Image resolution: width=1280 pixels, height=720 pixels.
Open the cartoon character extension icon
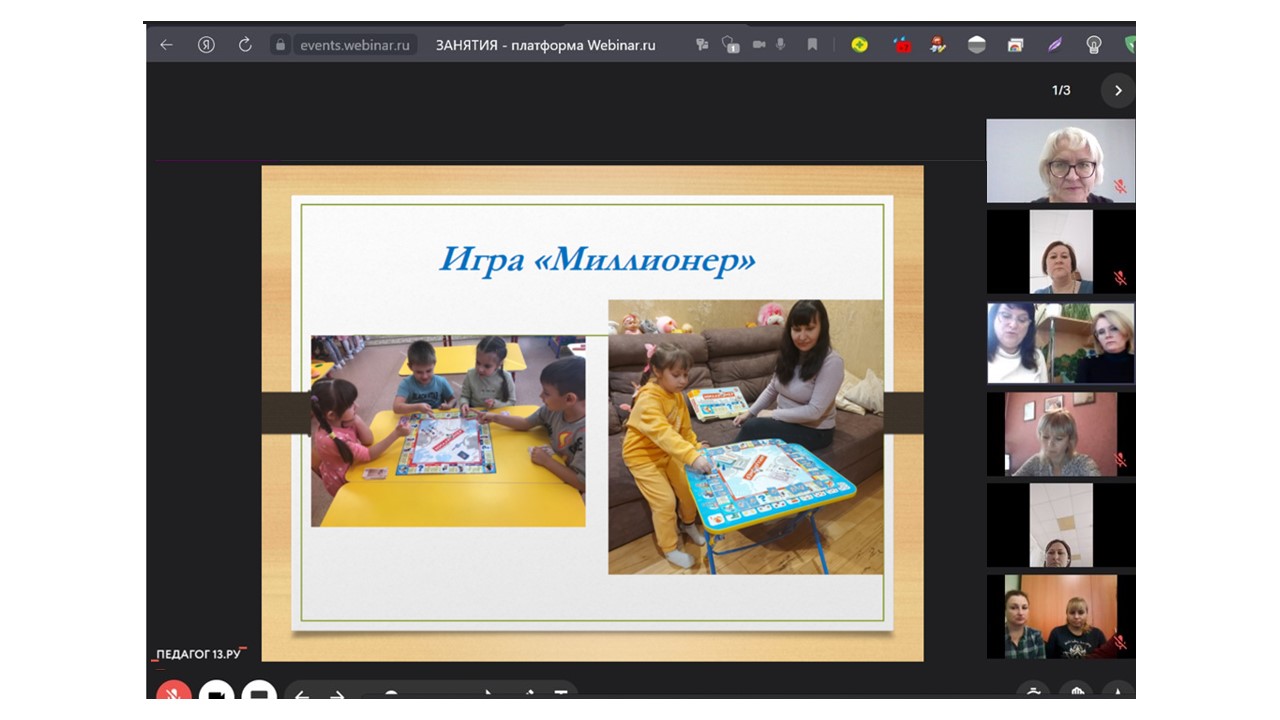point(938,45)
